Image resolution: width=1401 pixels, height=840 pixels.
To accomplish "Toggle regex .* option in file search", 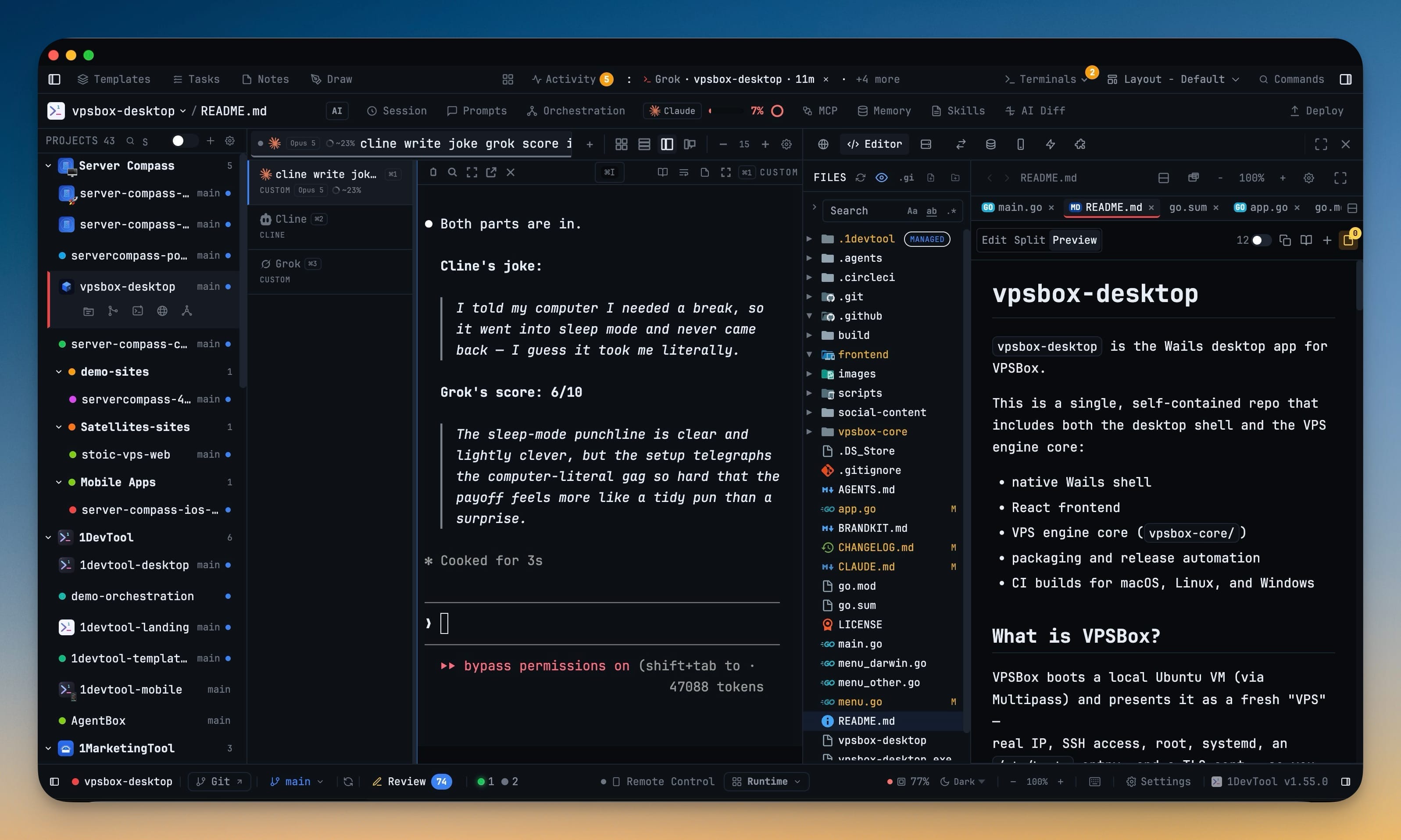I will tap(951, 210).
